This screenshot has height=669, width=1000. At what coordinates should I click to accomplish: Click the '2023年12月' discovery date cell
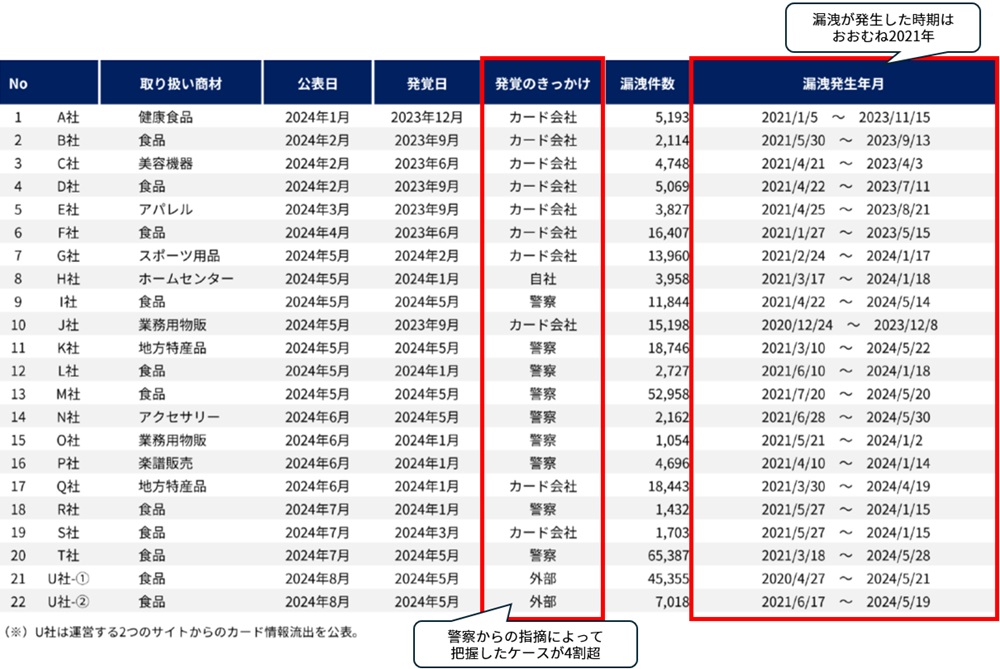point(427,117)
